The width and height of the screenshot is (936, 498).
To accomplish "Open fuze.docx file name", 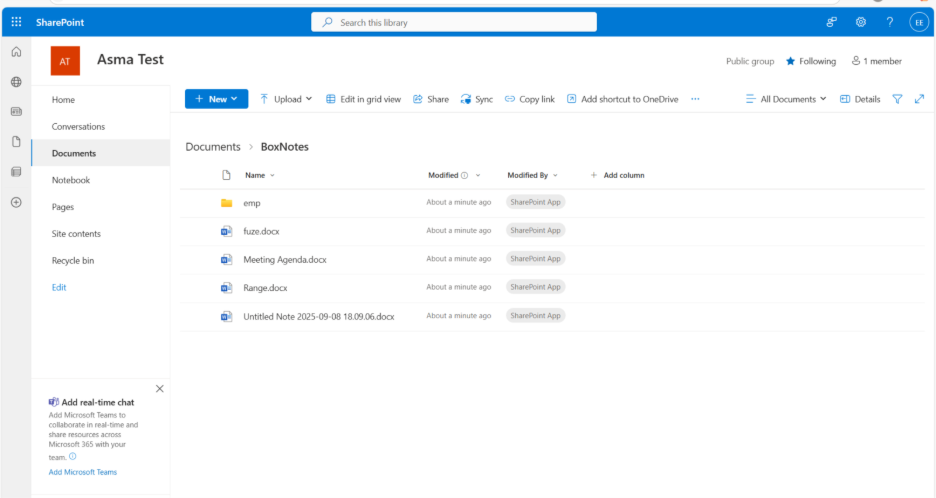I will [261, 231].
